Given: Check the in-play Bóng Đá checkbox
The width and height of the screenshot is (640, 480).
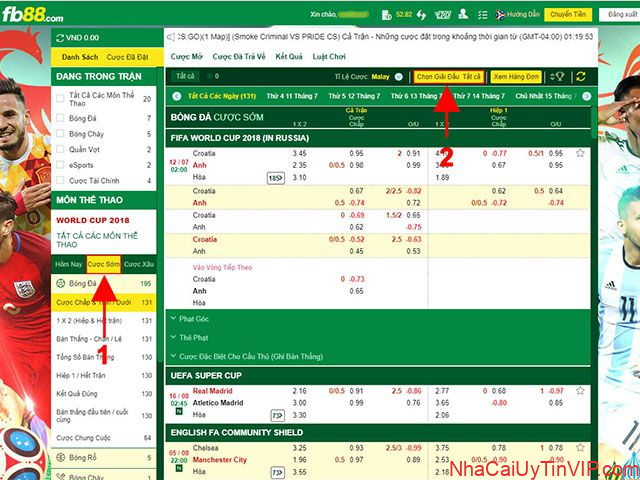Looking at the screenshot, I should coord(60,118).
